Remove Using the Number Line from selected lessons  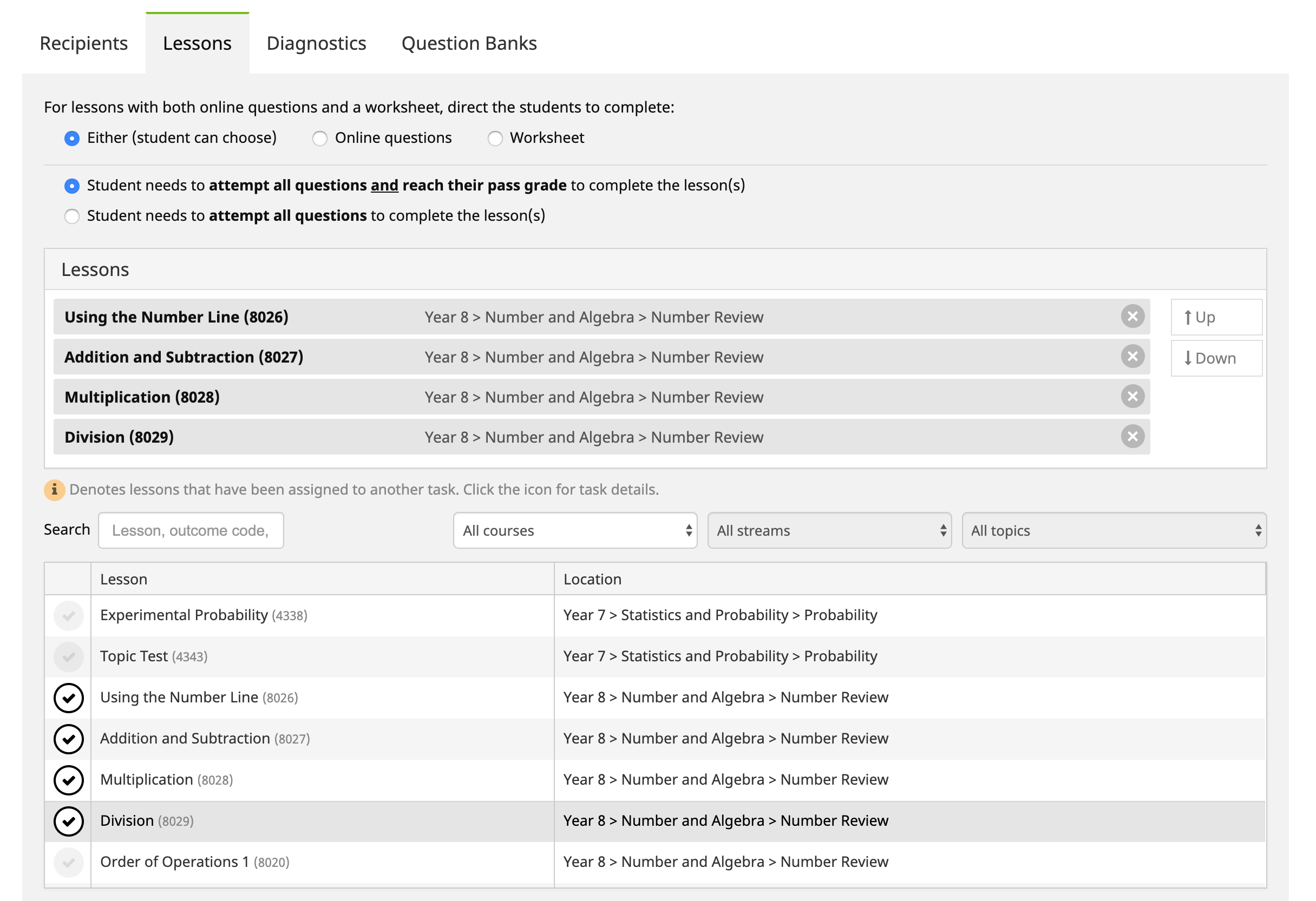click(1132, 317)
